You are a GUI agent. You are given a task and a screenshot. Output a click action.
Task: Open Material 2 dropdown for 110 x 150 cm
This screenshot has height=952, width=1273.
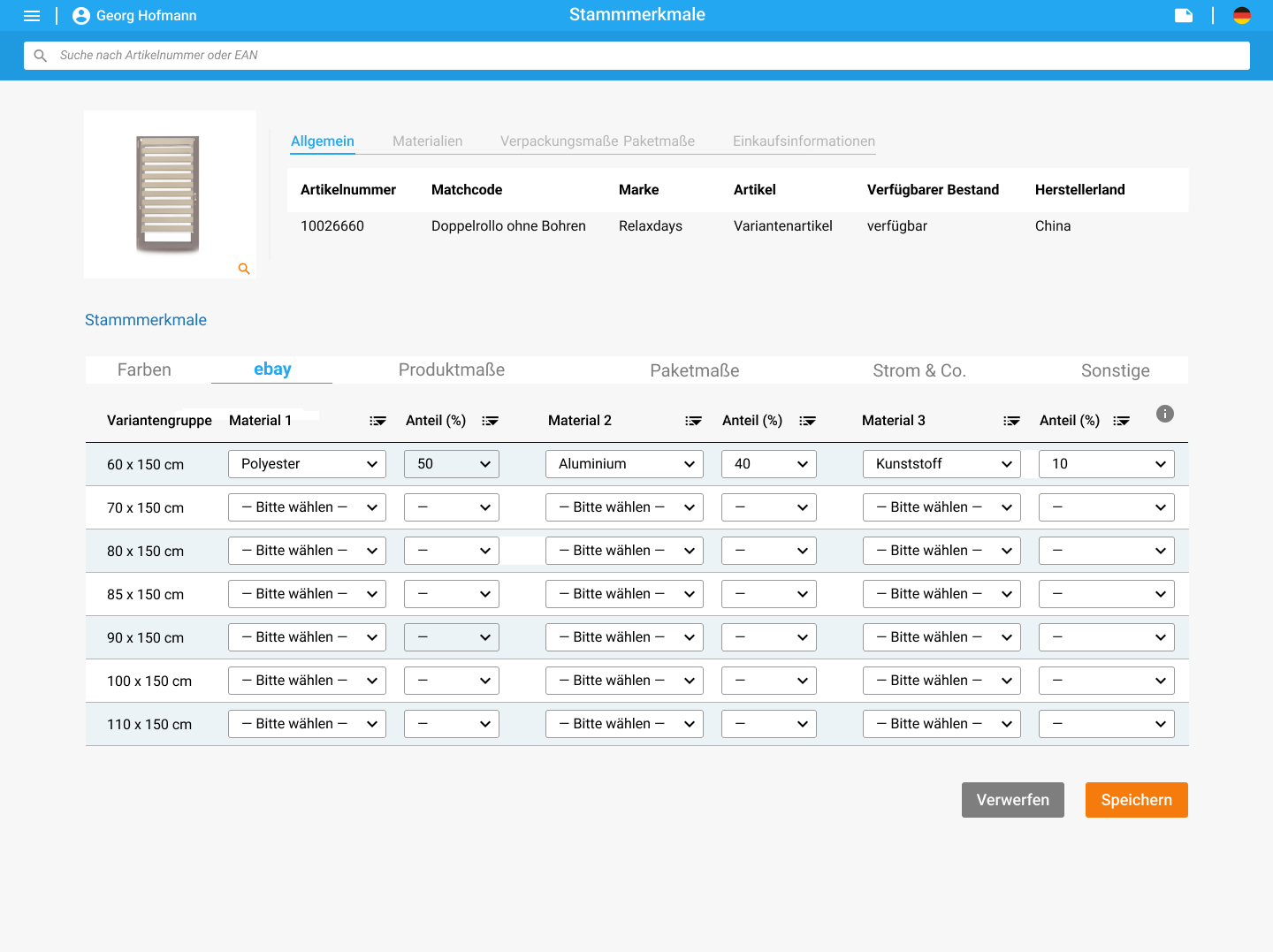pyautogui.click(x=624, y=724)
